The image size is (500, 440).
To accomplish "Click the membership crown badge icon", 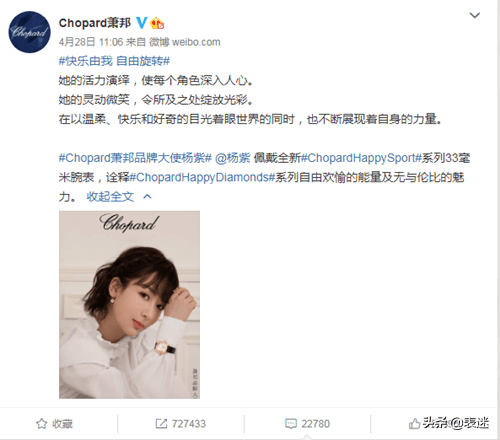I will click(x=157, y=23).
